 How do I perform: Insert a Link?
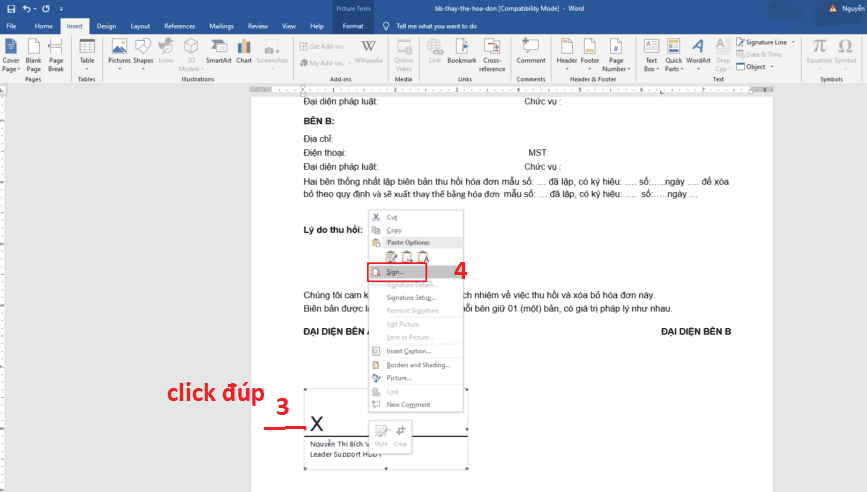(435, 51)
